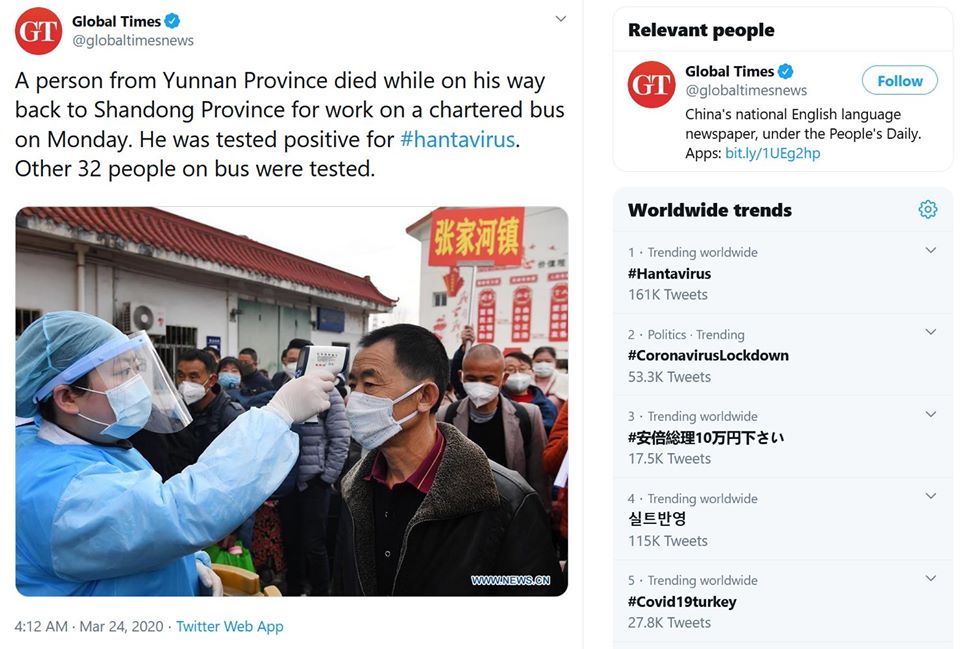This screenshot has width=960, height=649.
Task: Expand options for the #CoronavirusLockdown trend
Action: tap(931, 332)
